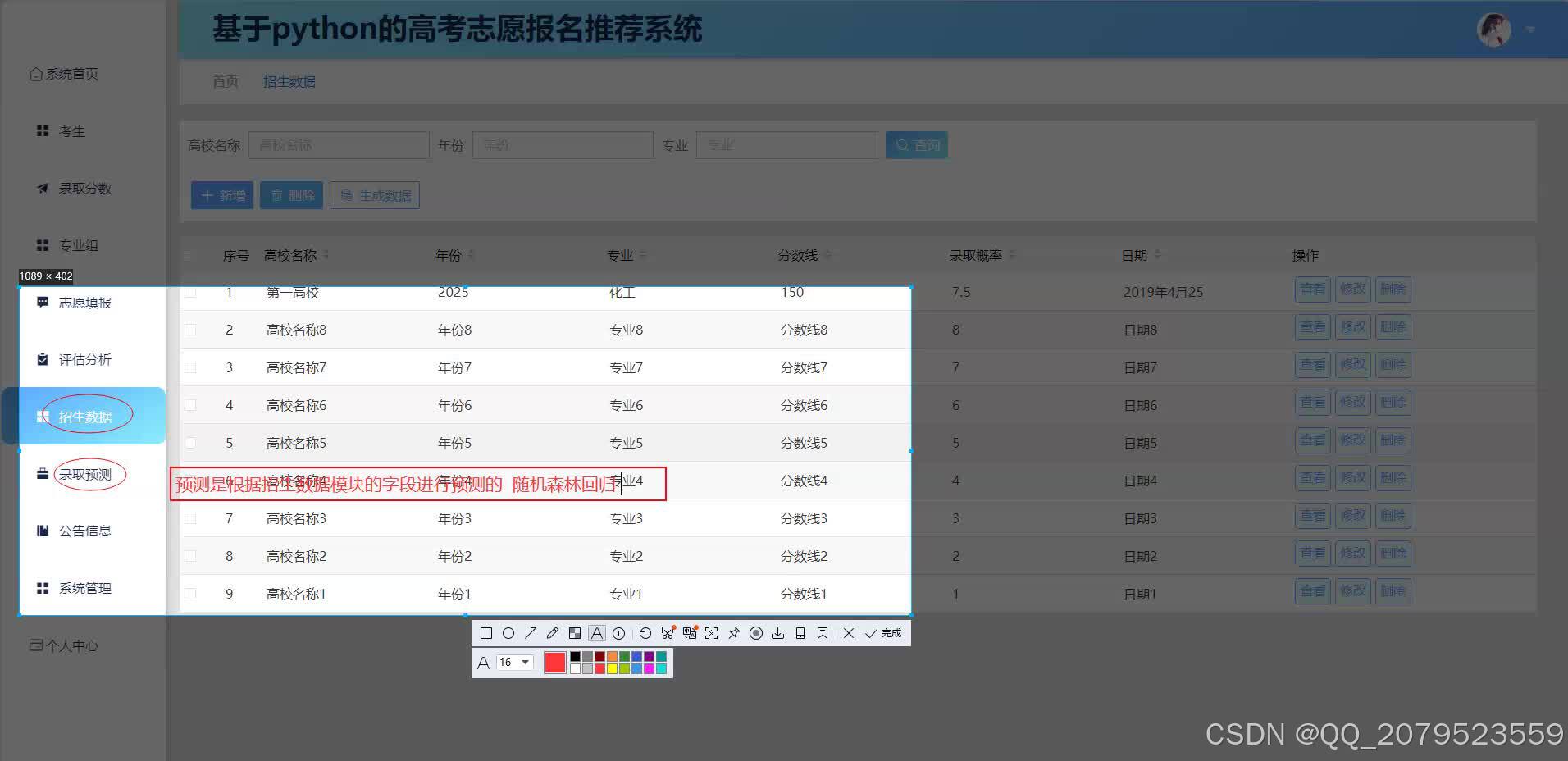Tick the checkbox for row 高校名称7
The image size is (1568, 761).
(190, 367)
